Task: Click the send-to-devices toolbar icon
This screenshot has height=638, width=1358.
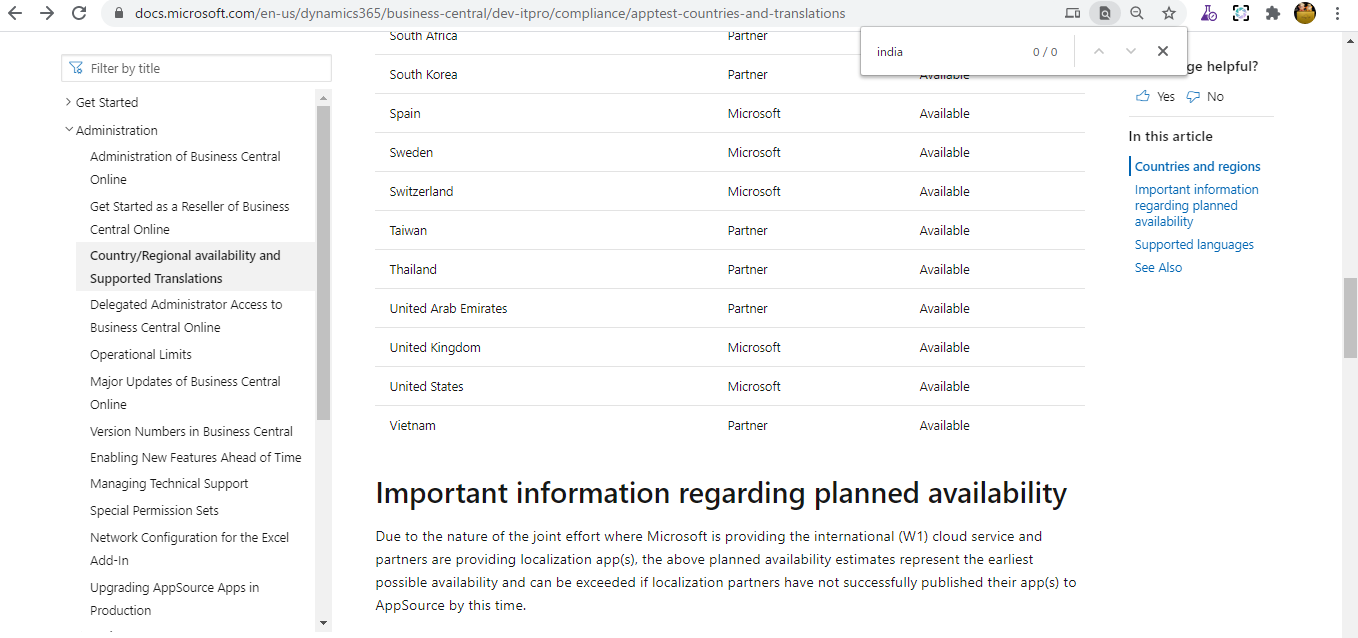Action: (x=1073, y=13)
